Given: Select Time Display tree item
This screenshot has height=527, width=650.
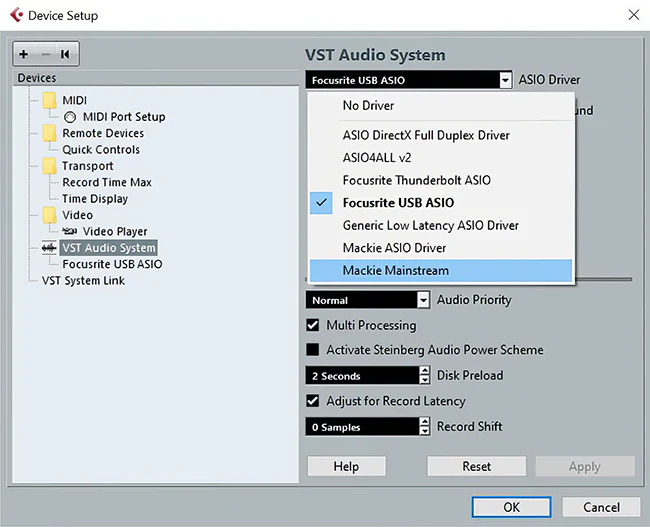Looking at the screenshot, I should [x=95, y=199].
